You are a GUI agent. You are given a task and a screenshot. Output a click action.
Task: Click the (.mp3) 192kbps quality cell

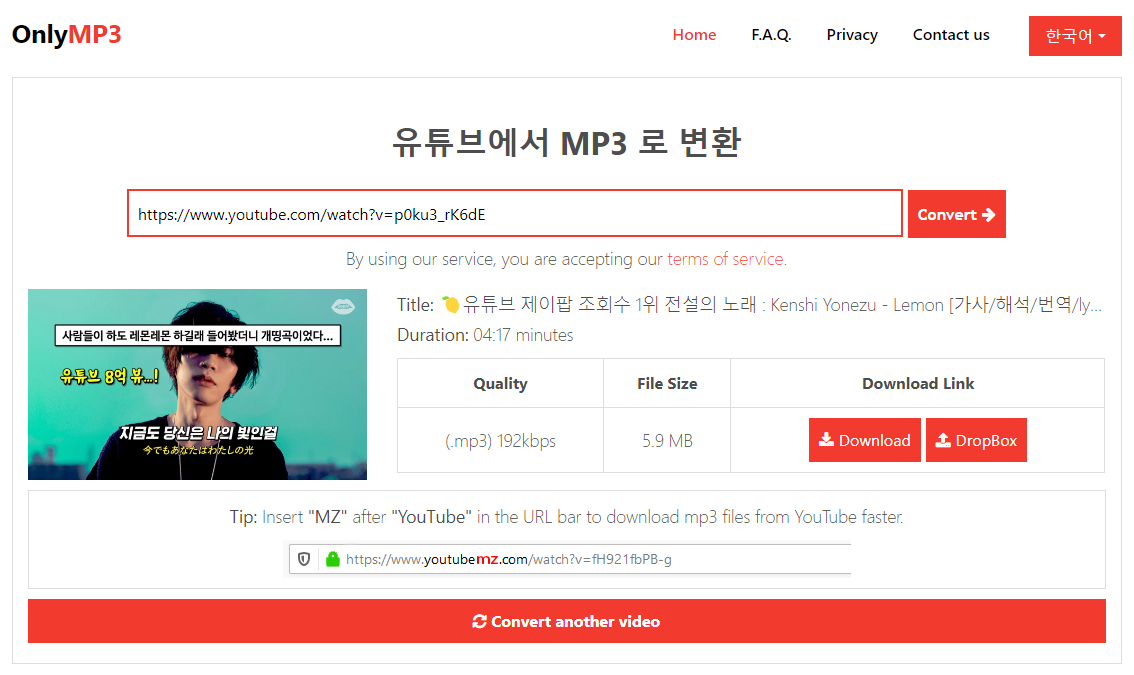pyautogui.click(x=500, y=441)
